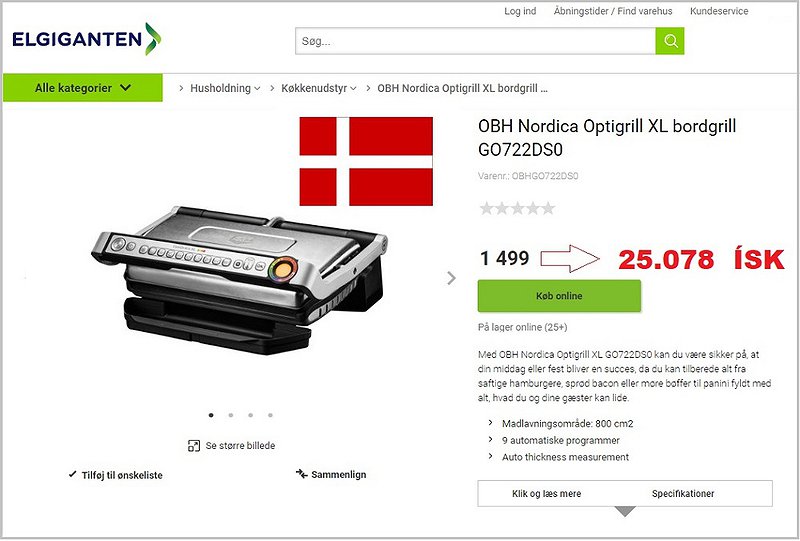
Task: Switch to the Specifikationer tab
Action: [x=683, y=494]
